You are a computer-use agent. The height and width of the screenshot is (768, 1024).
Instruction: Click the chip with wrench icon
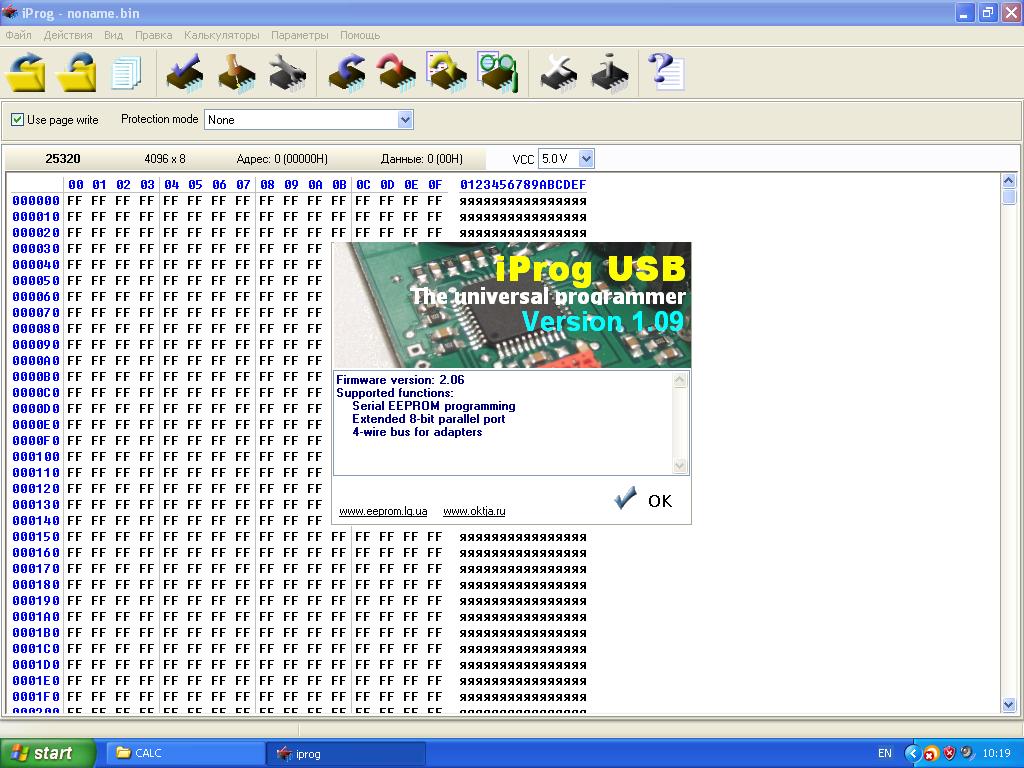point(287,72)
